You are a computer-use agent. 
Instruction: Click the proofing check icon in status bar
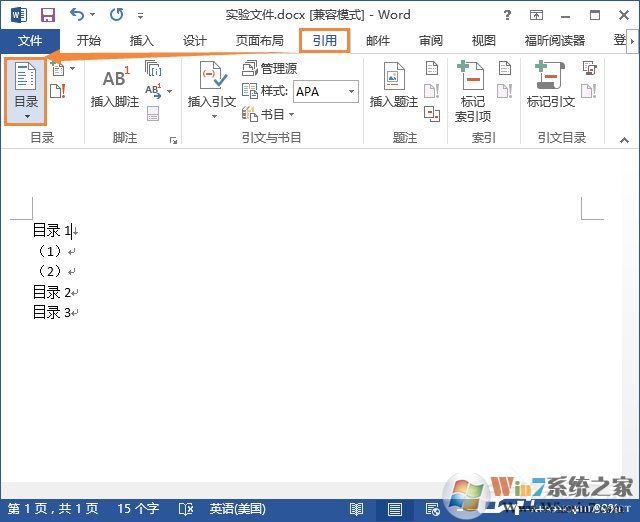point(185,509)
